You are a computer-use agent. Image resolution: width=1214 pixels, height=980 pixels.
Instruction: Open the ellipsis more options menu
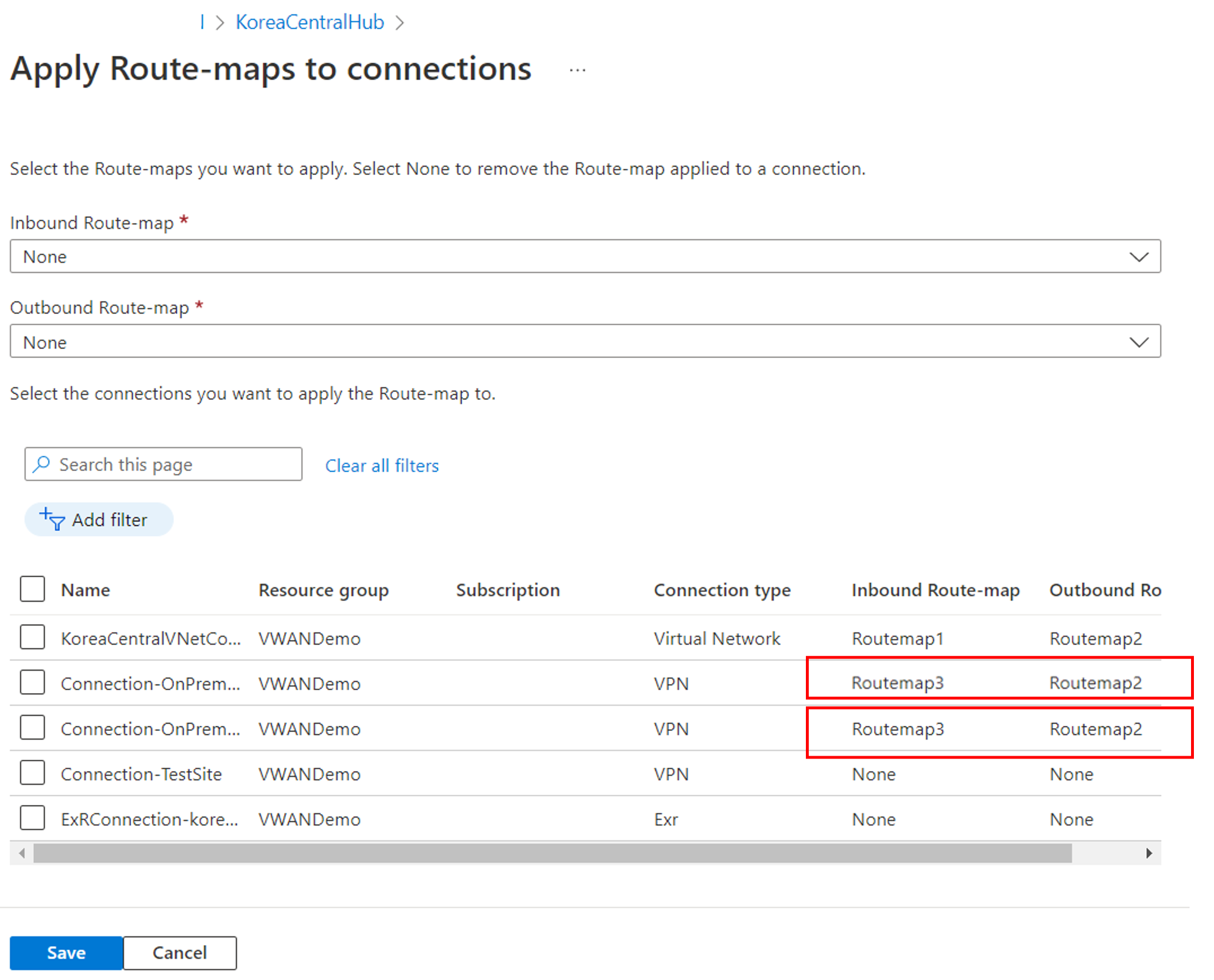coord(577,70)
